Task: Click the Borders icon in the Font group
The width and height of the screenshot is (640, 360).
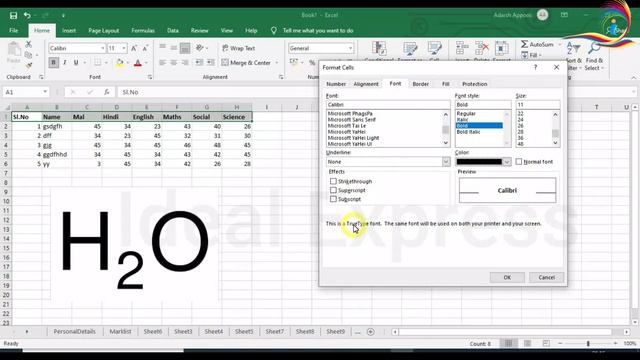Action: tap(98, 62)
